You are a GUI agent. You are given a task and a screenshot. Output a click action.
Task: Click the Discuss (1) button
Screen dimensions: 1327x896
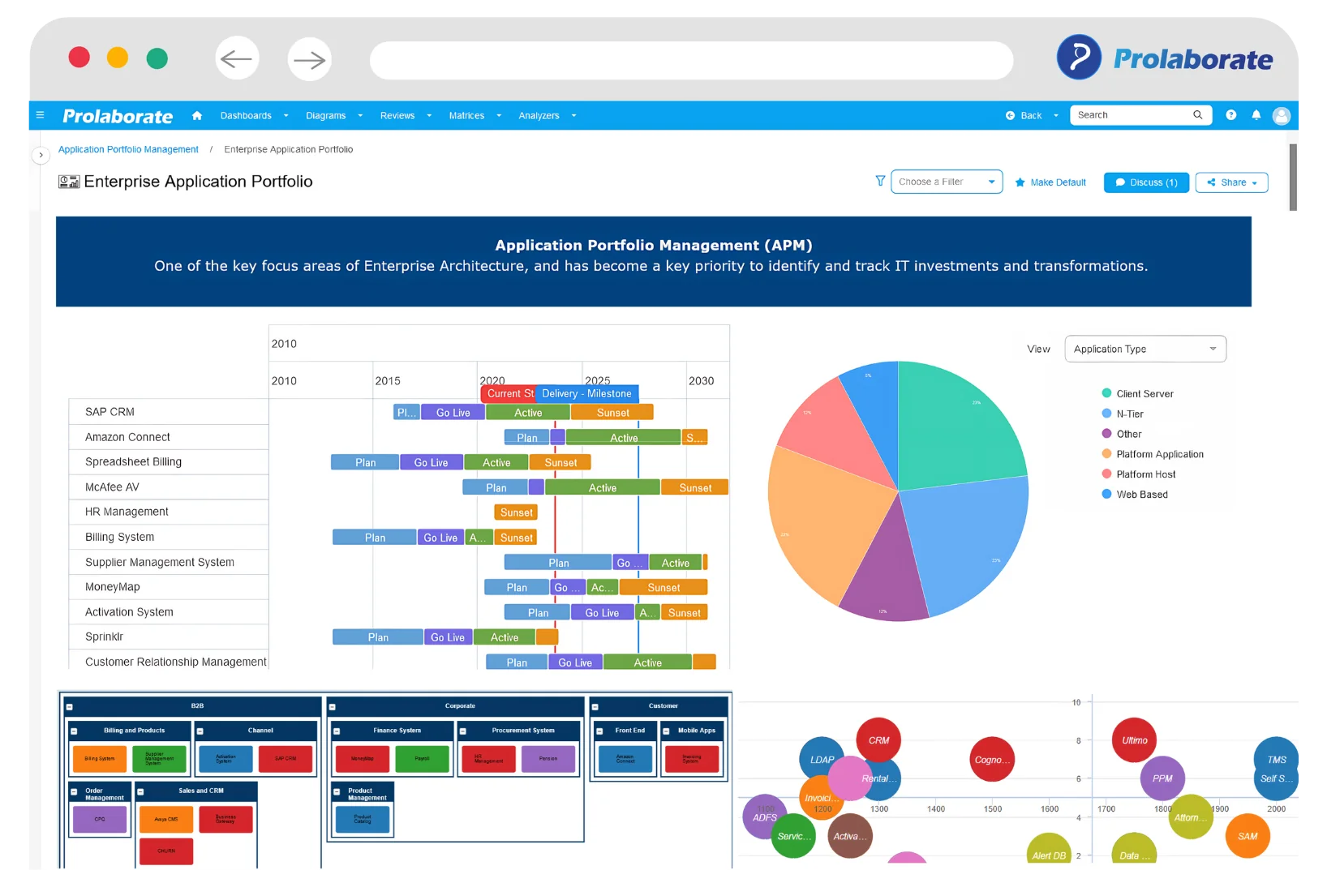point(1145,182)
